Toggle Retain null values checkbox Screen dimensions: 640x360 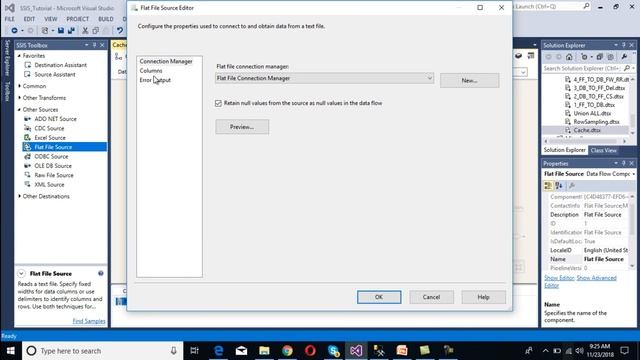coord(218,103)
